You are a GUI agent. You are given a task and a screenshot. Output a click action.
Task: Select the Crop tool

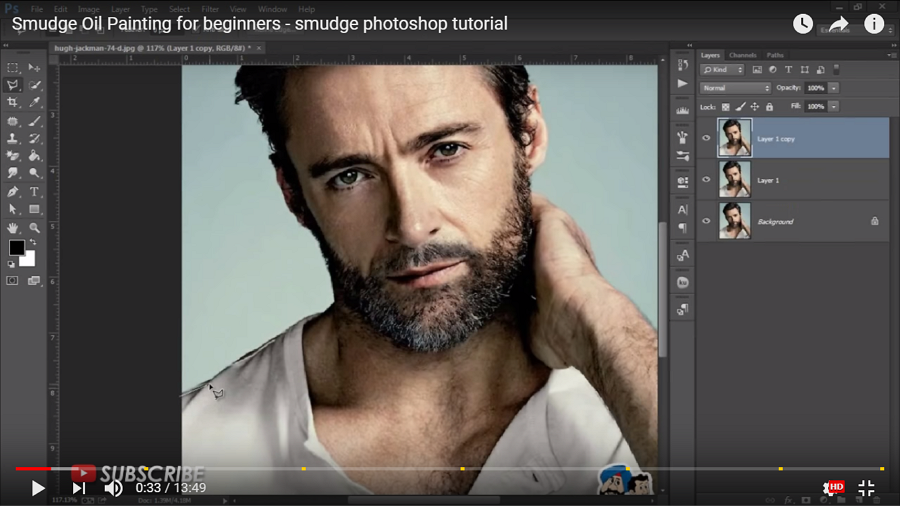click(12, 103)
